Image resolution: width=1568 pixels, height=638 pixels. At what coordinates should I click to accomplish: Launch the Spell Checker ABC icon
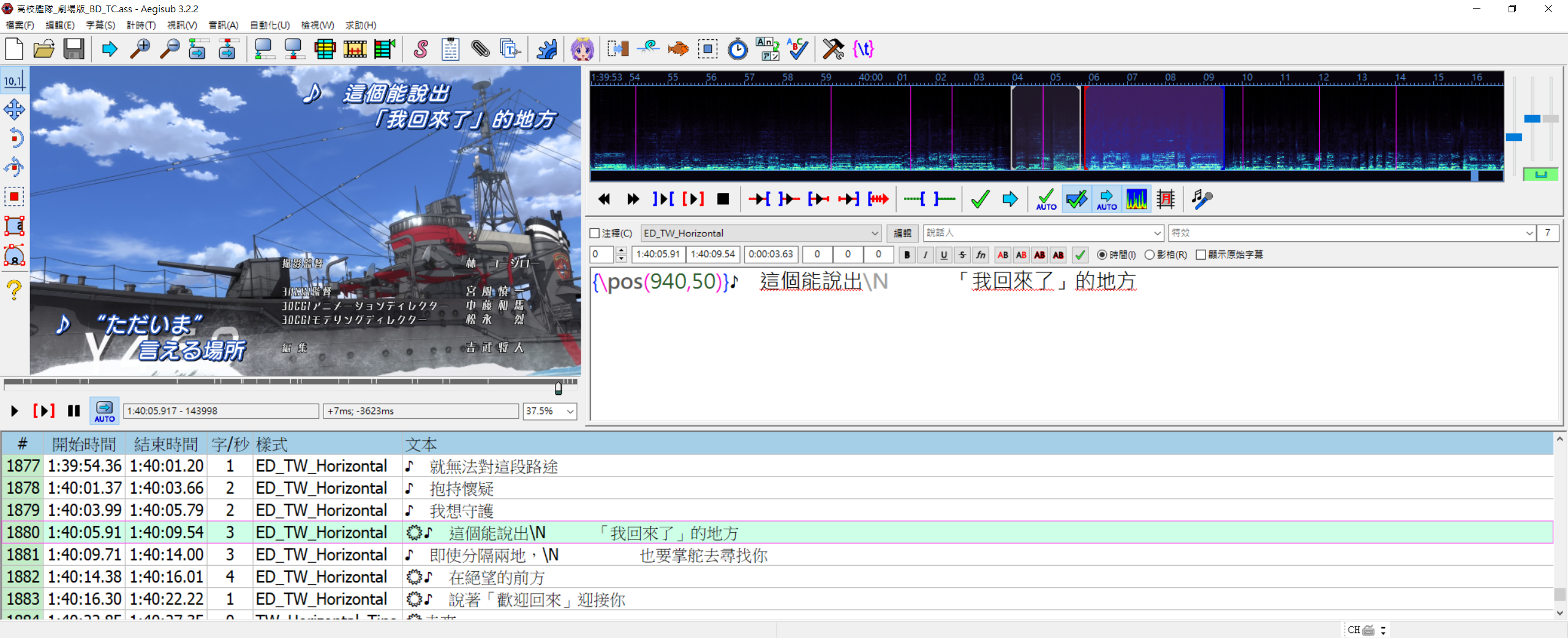tap(798, 49)
